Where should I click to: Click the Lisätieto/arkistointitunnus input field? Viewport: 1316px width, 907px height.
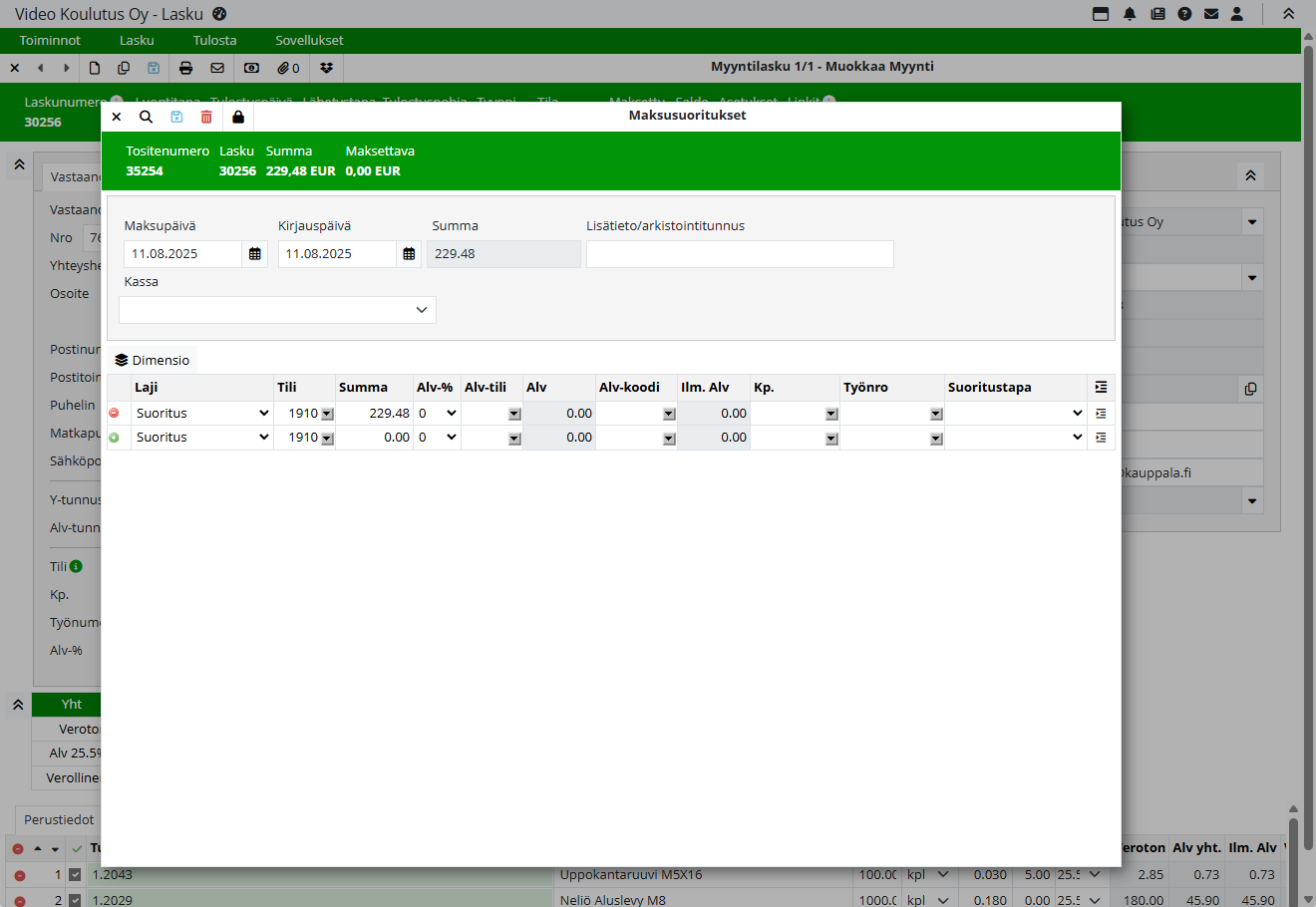(740, 254)
